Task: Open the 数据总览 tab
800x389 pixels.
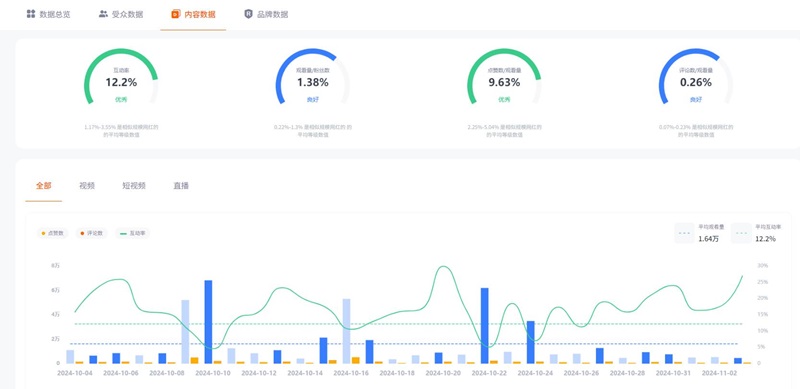Action: 48,14
